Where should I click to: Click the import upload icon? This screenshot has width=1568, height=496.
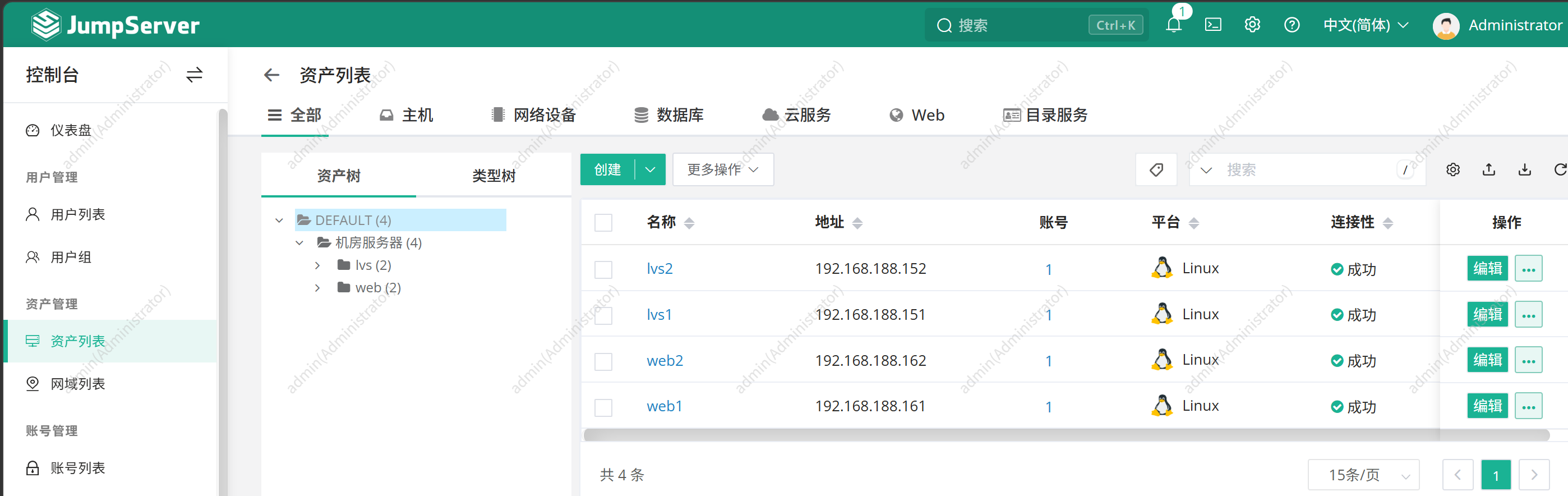point(1489,169)
